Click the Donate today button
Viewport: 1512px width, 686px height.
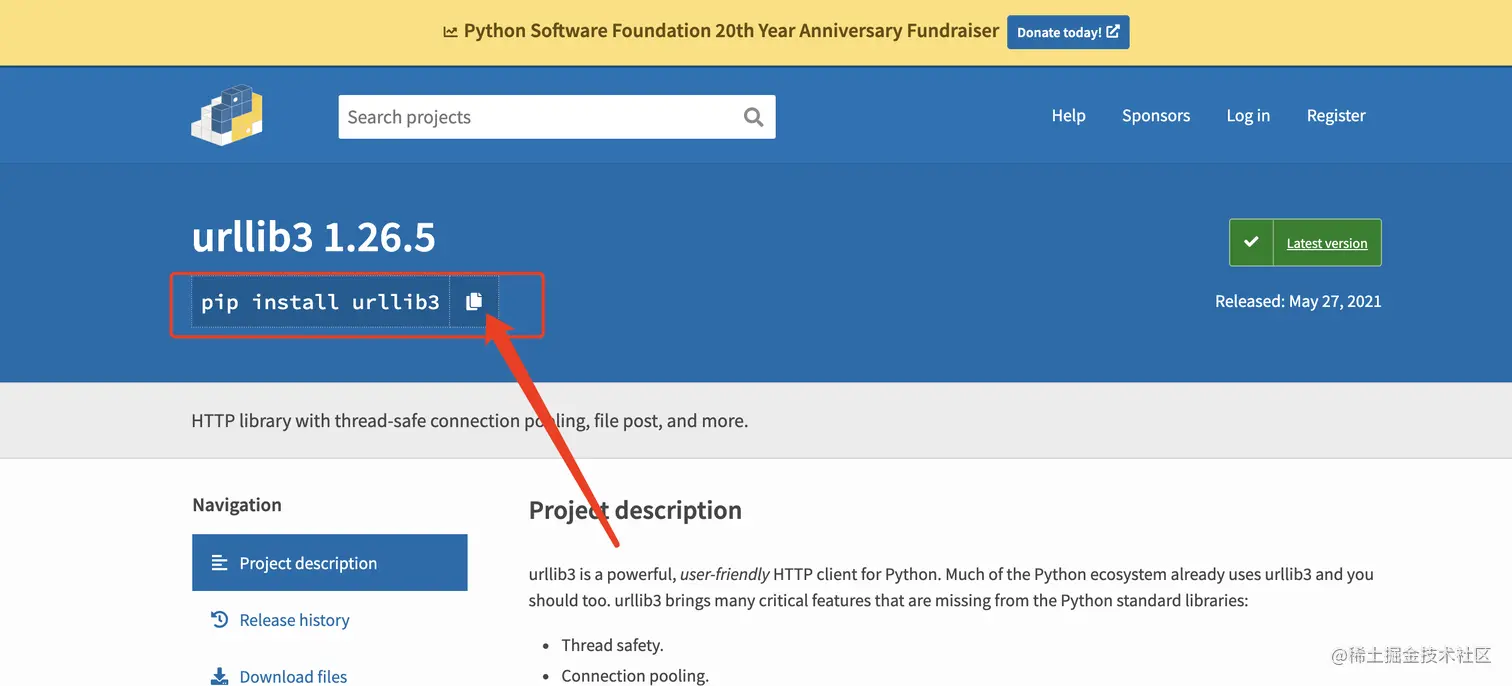(x=1067, y=32)
